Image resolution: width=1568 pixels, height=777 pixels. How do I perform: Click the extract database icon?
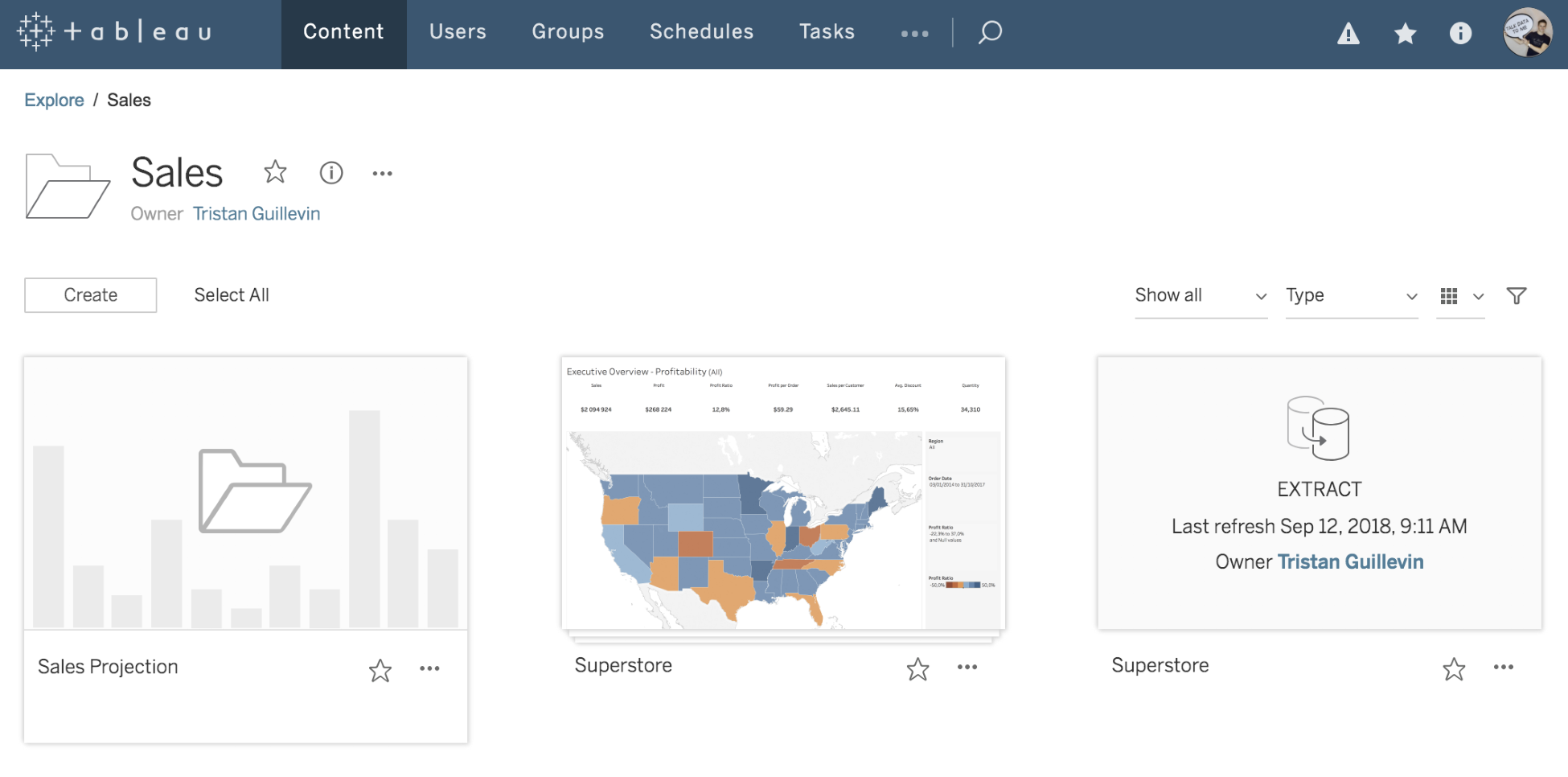click(x=1318, y=428)
